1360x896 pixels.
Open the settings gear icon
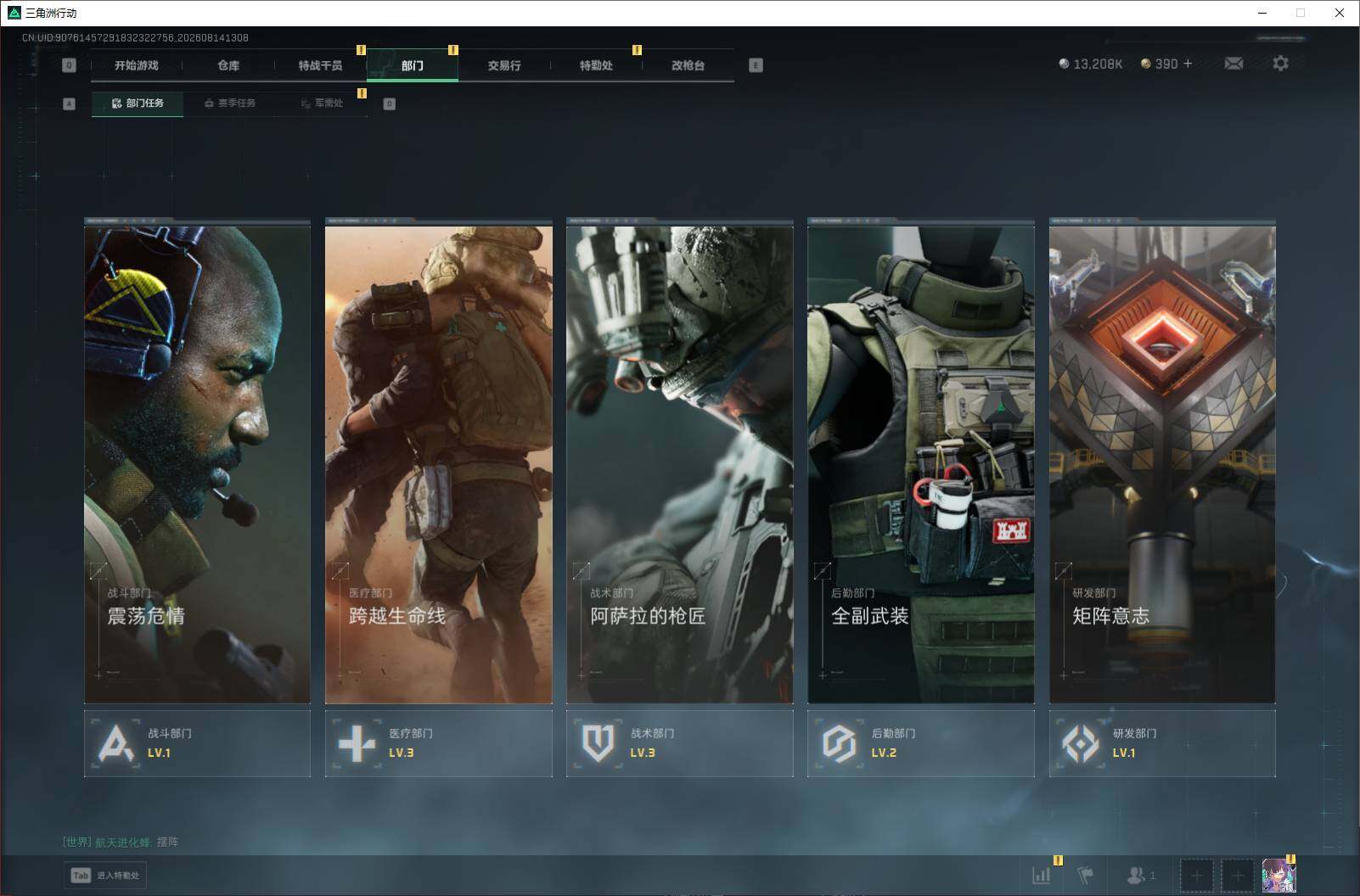1280,64
